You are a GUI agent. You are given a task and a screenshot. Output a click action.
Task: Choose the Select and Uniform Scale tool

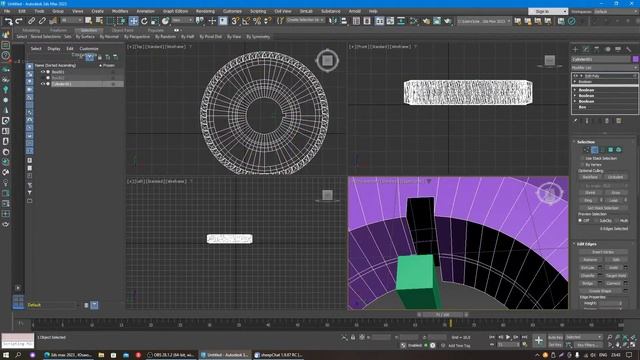(x=155, y=21)
